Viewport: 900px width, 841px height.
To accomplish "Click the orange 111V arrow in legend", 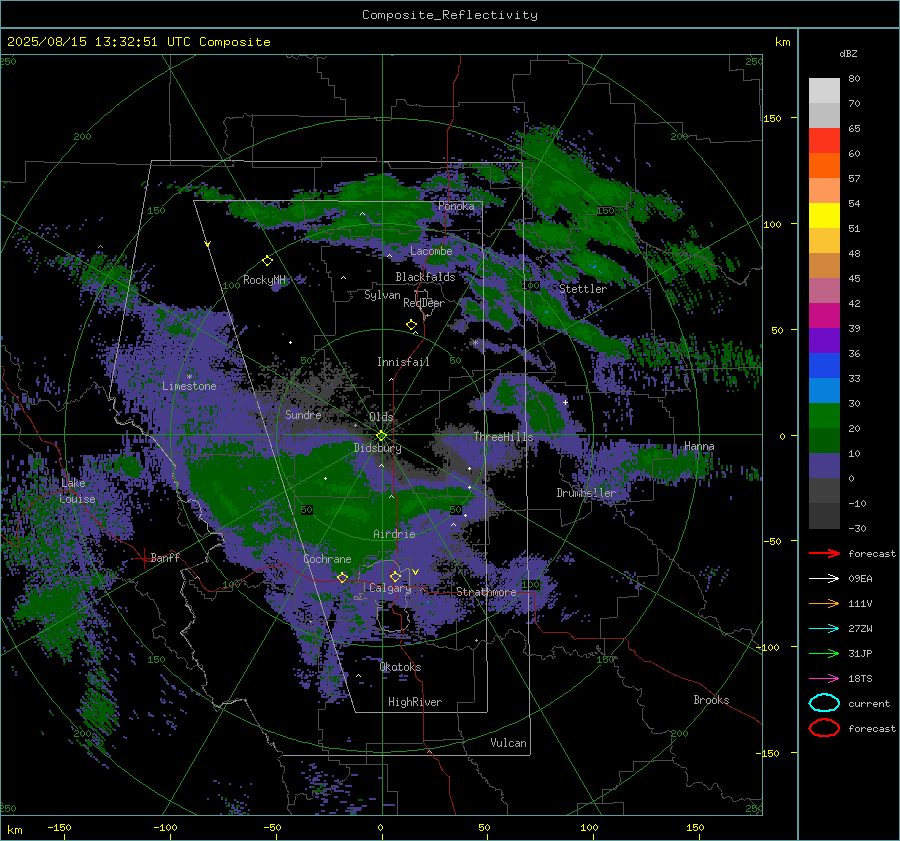I will [x=824, y=603].
